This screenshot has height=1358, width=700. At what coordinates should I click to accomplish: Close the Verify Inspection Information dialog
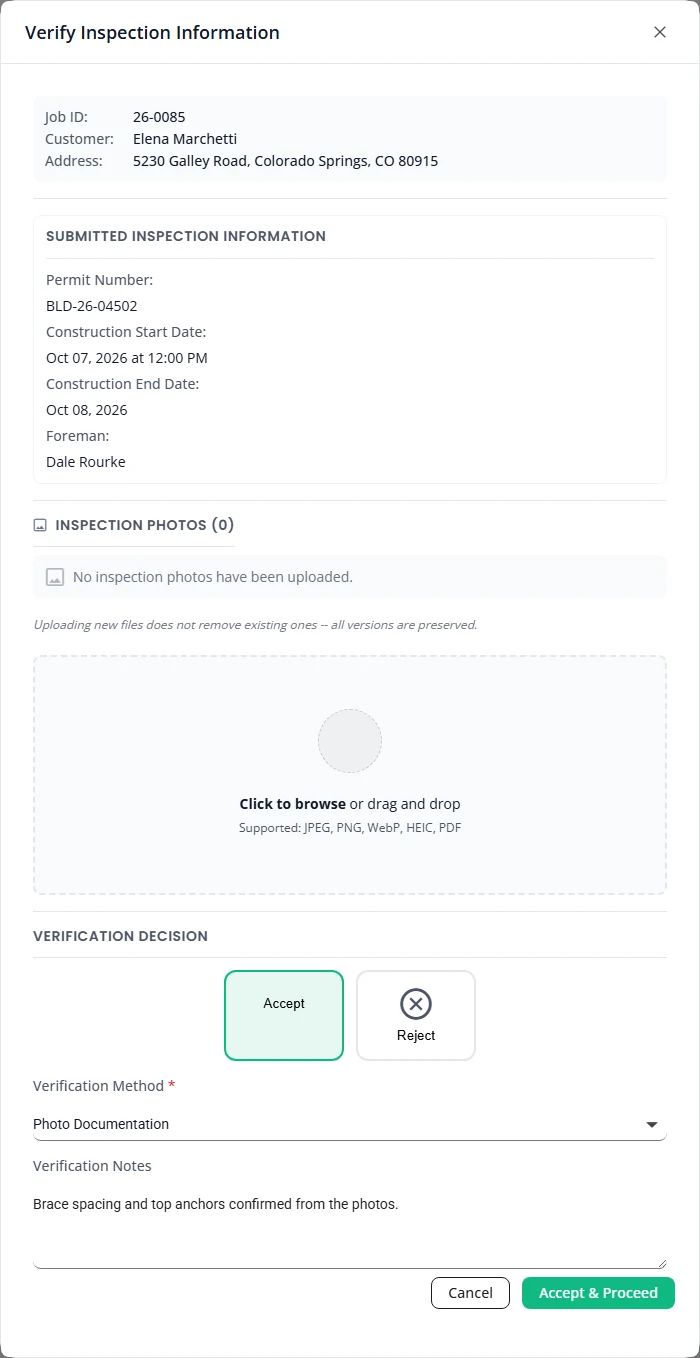[x=660, y=32]
